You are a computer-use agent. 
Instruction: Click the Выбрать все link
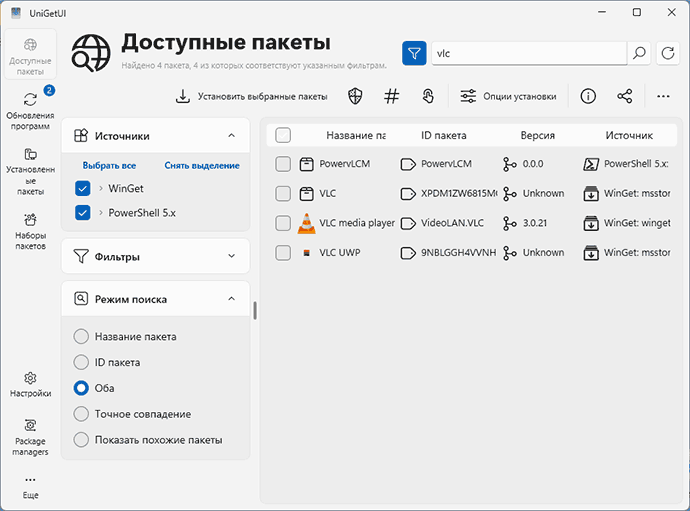click(x=109, y=165)
